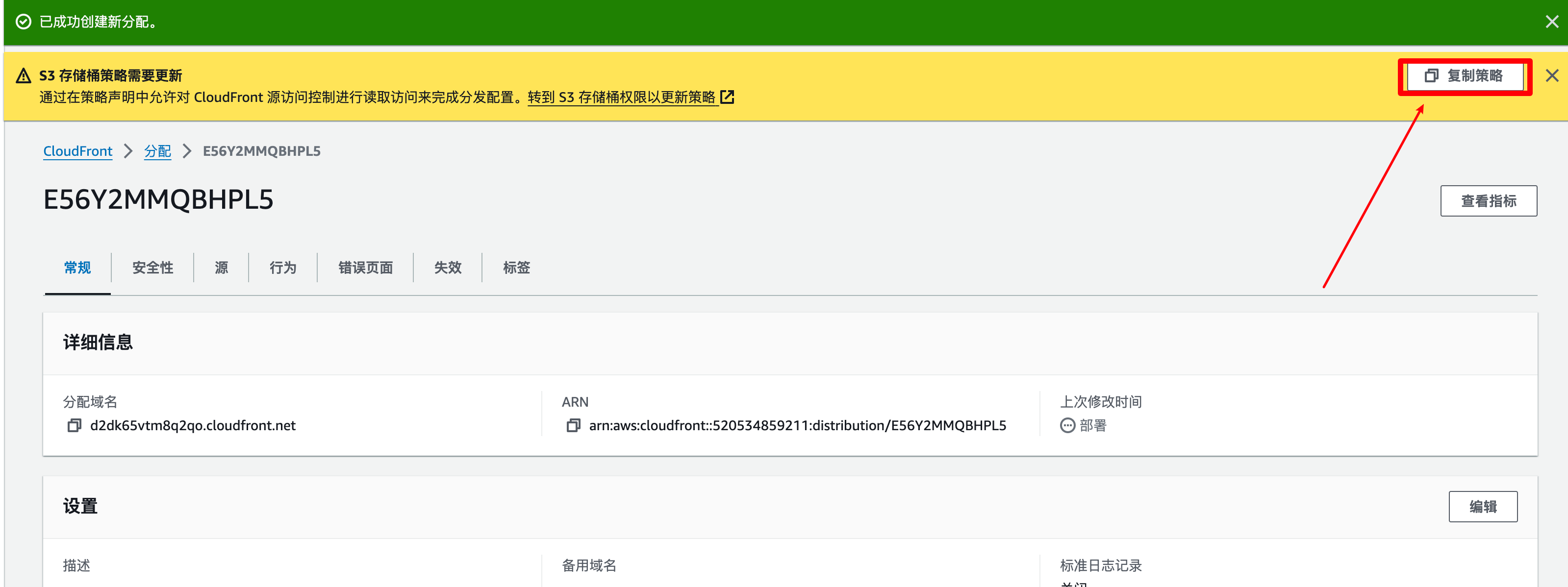Open link 转到 S3 存储桶权限以更新策略
Image resolution: width=1568 pixels, height=587 pixels.
pos(622,98)
